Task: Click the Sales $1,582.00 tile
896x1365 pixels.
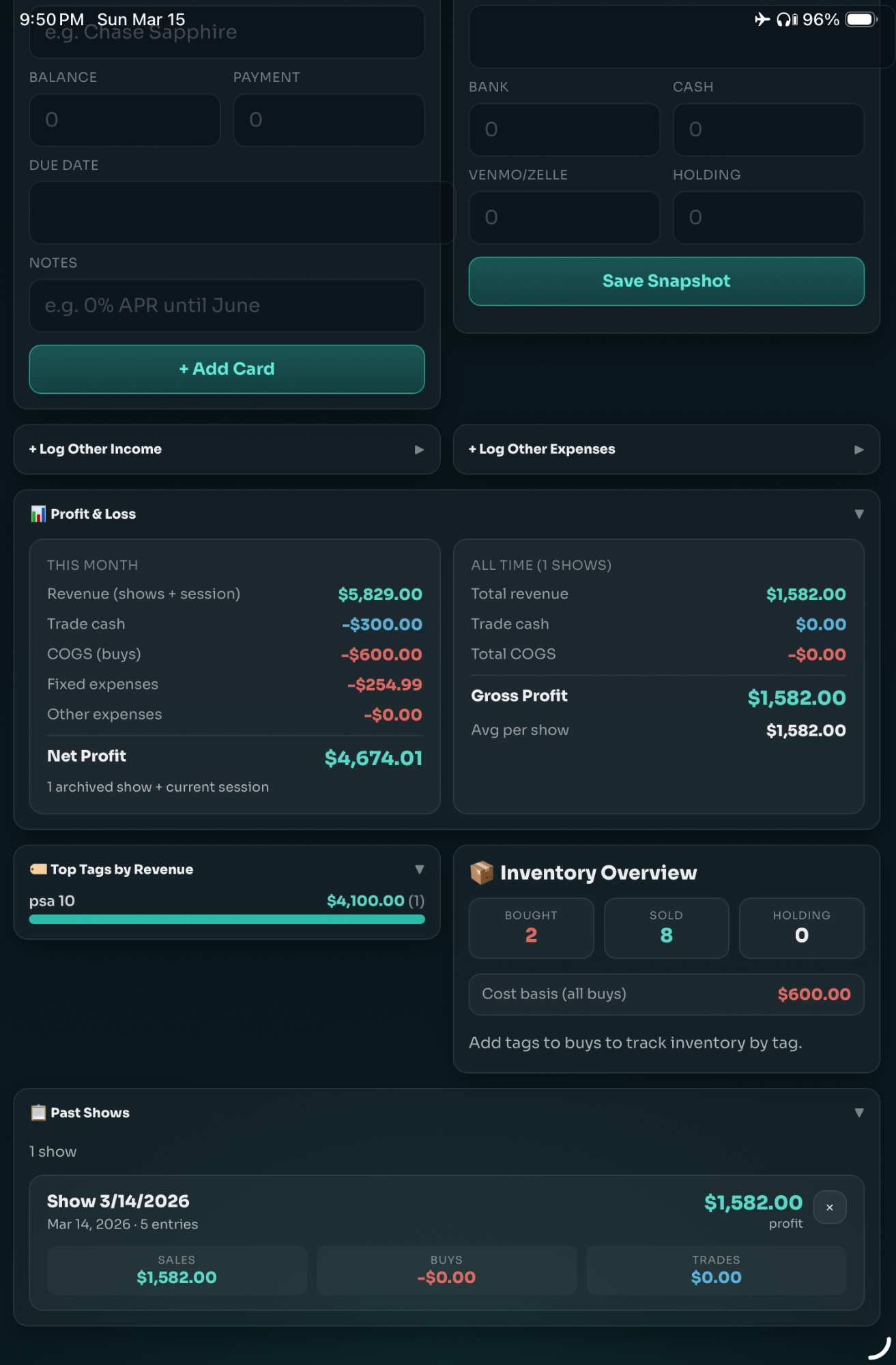Action: pos(177,1270)
